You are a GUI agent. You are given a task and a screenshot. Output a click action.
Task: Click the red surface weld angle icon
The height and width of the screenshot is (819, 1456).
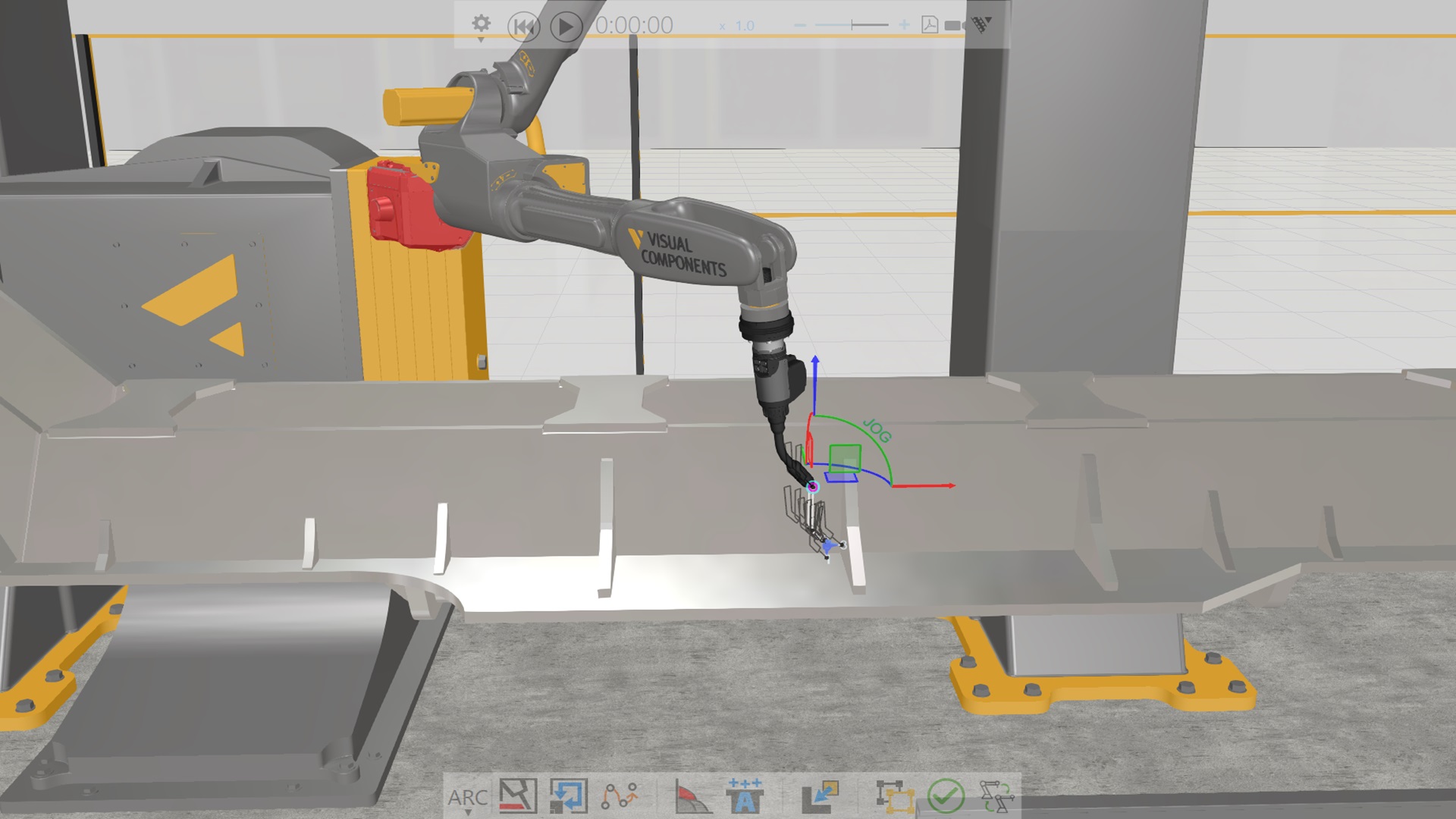692,796
